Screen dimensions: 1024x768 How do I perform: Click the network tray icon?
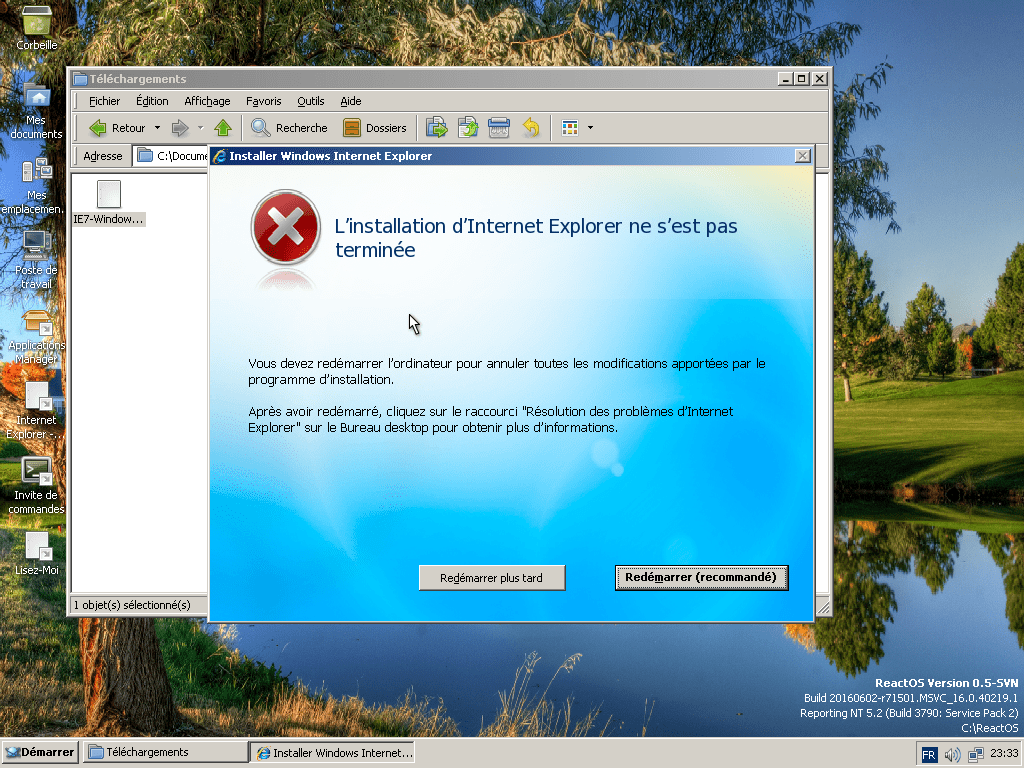click(x=976, y=755)
